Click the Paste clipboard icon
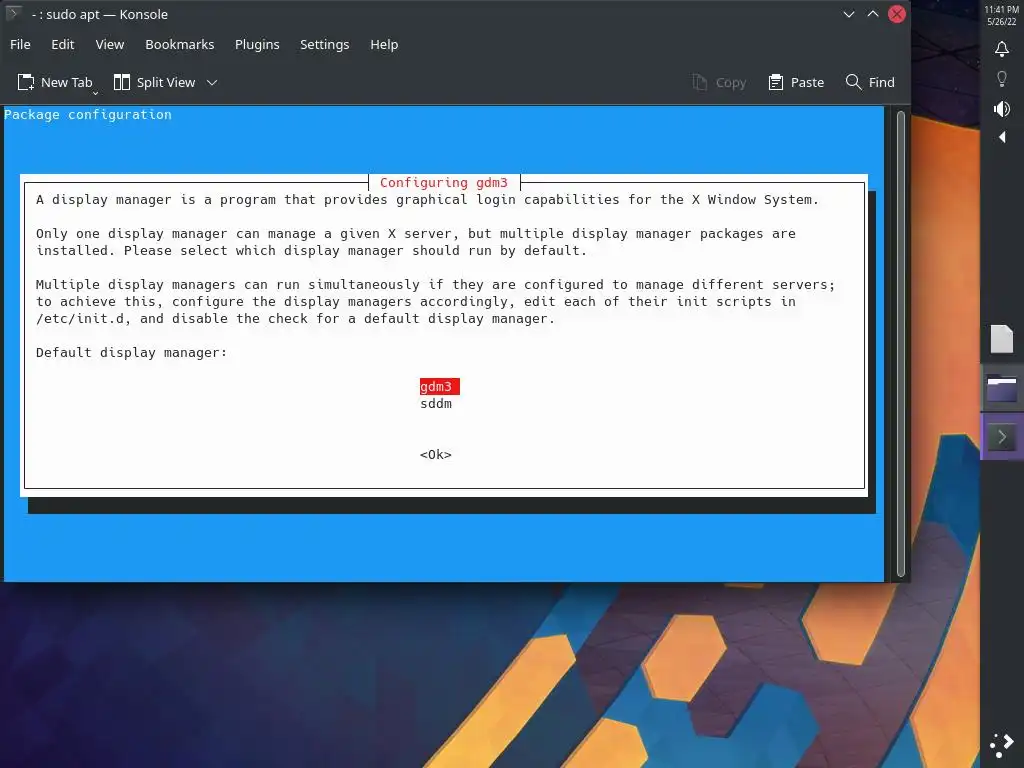The width and height of the screenshot is (1024, 768). [775, 82]
